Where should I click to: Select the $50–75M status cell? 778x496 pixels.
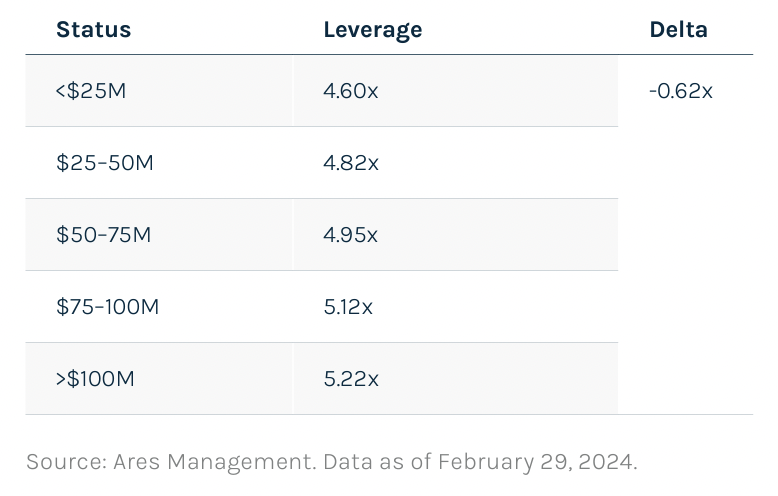(x=104, y=235)
